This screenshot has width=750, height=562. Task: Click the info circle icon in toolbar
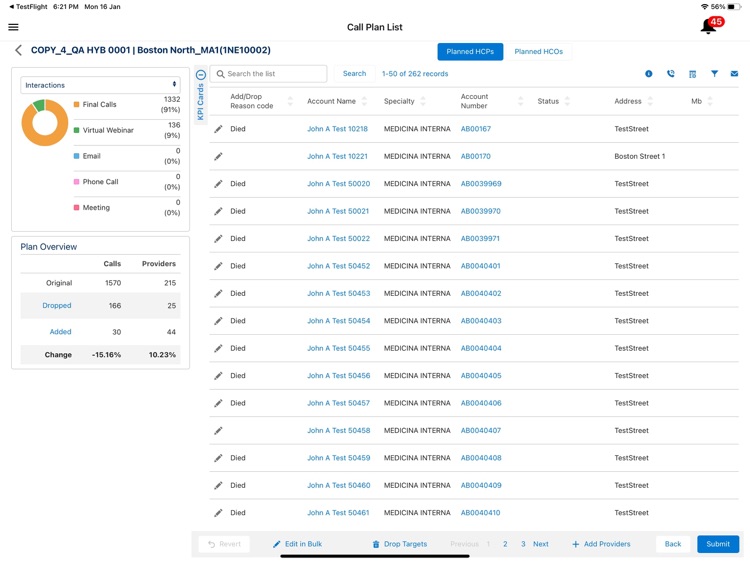(649, 74)
